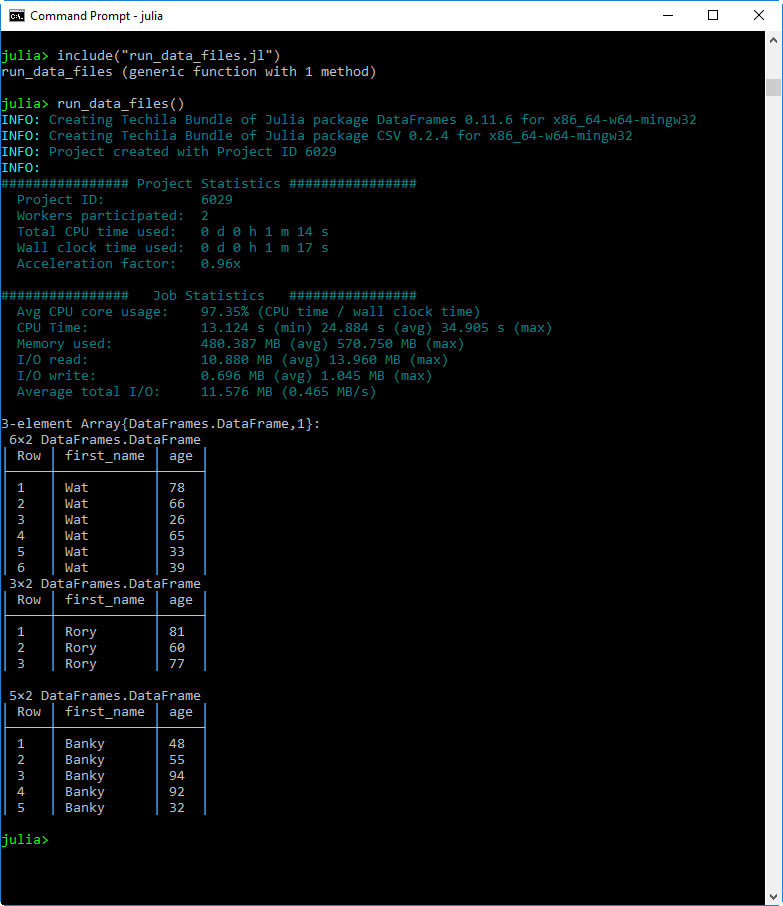783x906 pixels.
Task: Click the scrollbar up arrow
Action: (x=773, y=39)
